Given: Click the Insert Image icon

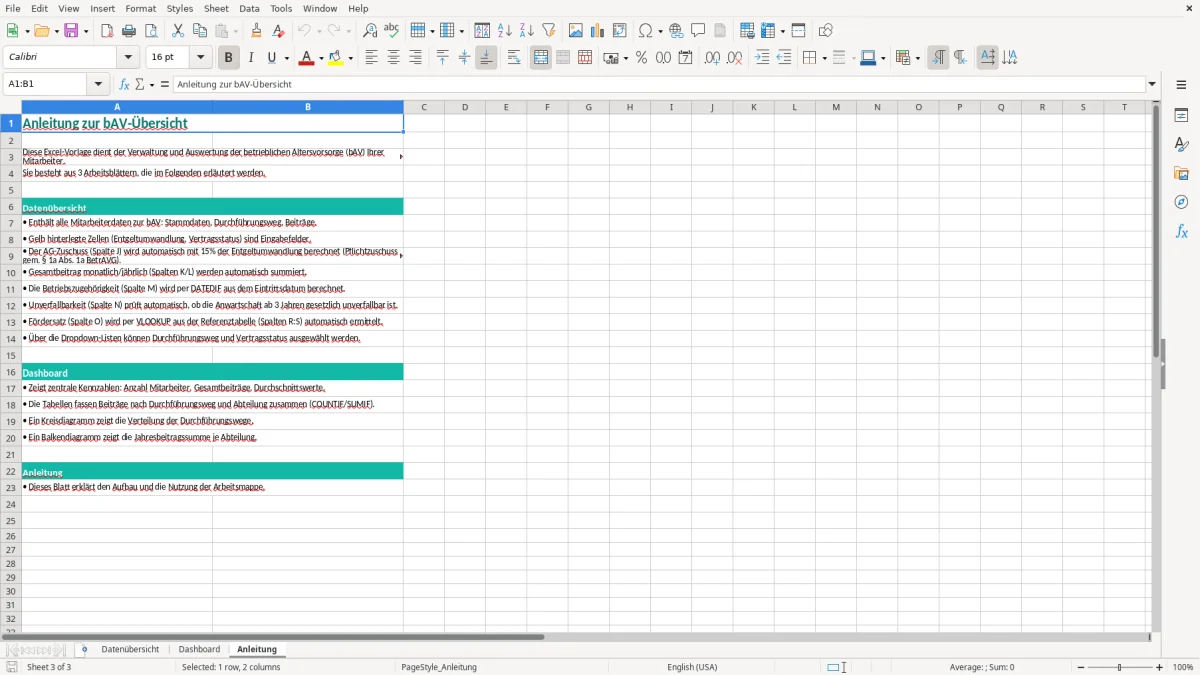Looking at the screenshot, I should 575,31.
